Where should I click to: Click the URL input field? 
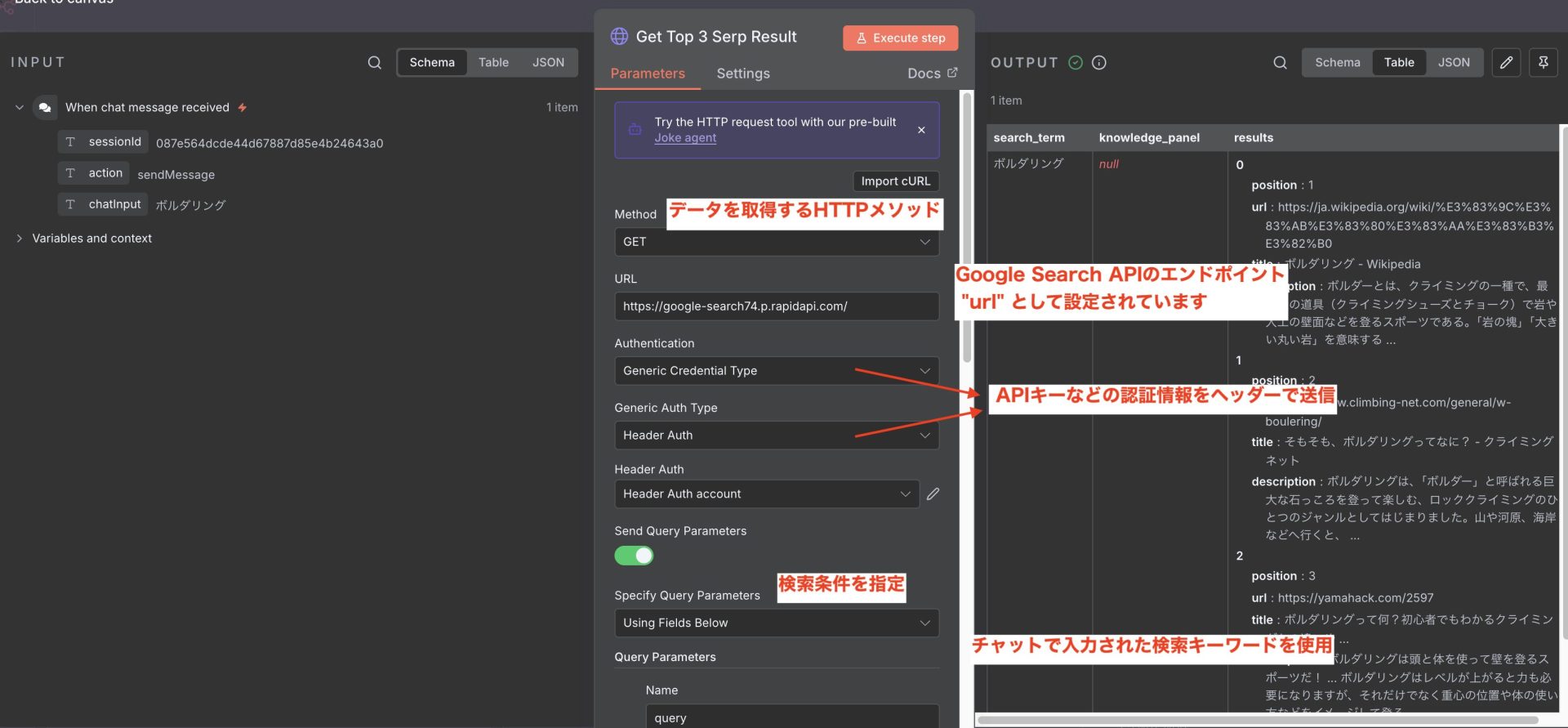pos(776,306)
